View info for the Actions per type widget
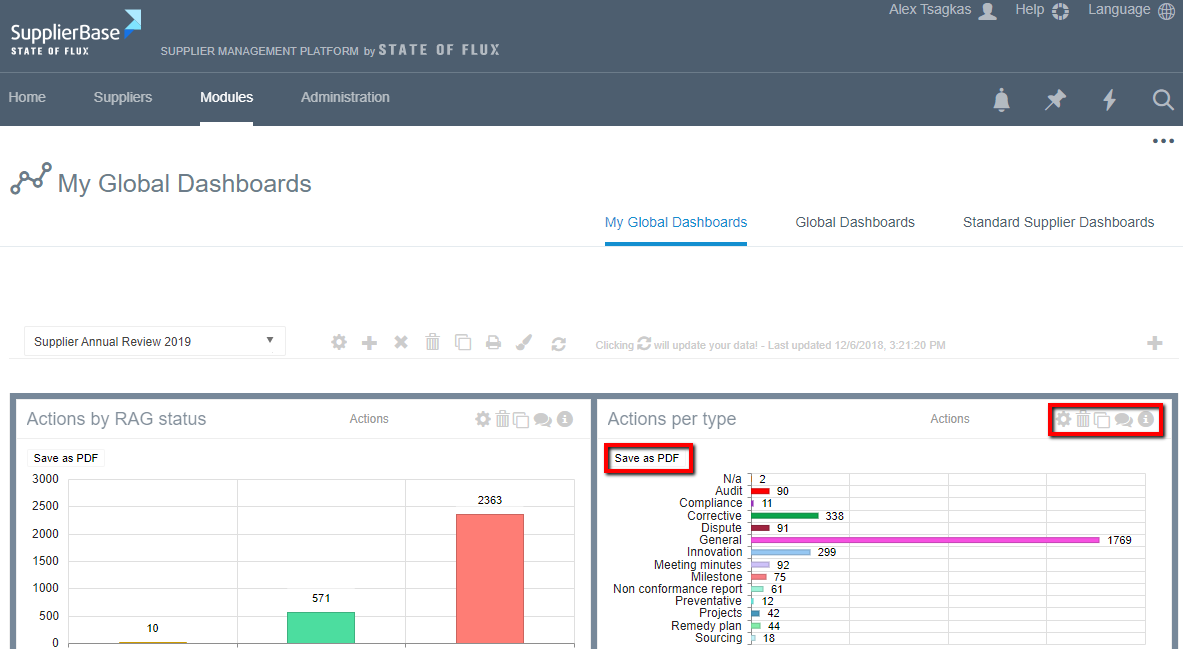Viewport: 1183px width, 649px height. point(1145,419)
